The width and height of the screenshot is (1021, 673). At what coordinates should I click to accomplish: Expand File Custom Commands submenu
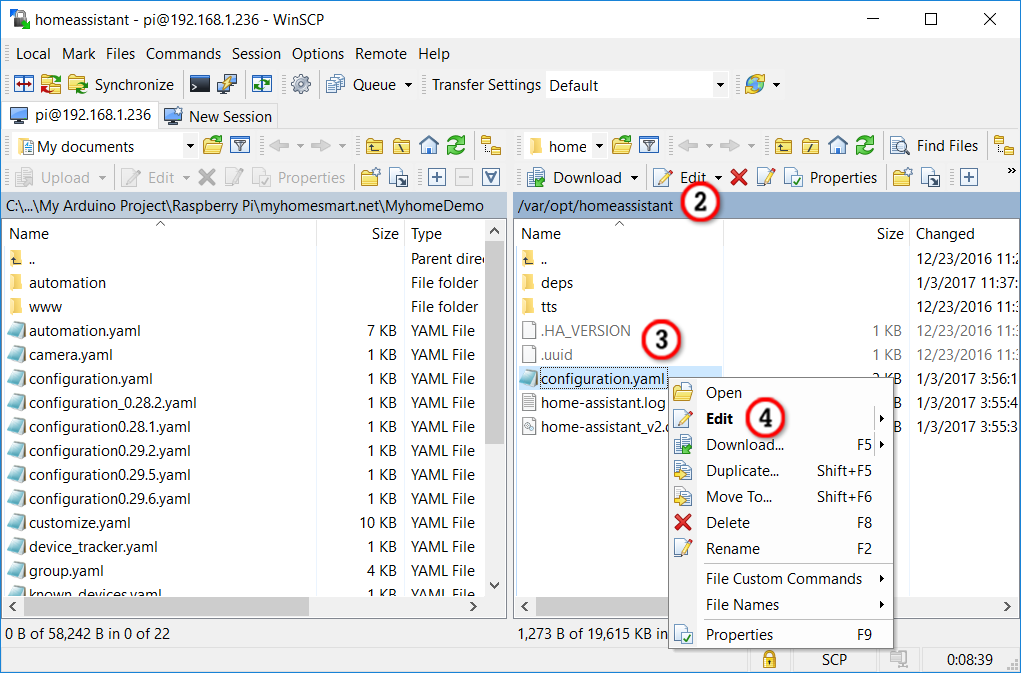781,579
